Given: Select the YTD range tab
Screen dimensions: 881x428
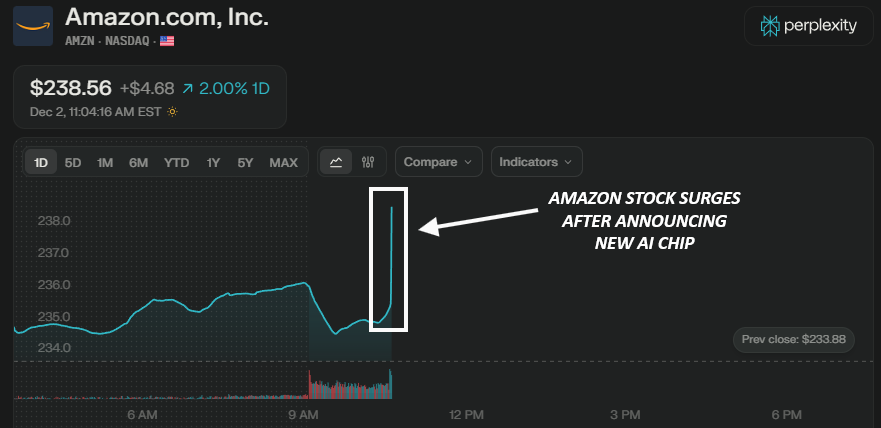Looking at the screenshot, I should pyautogui.click(x=177, y=162).
